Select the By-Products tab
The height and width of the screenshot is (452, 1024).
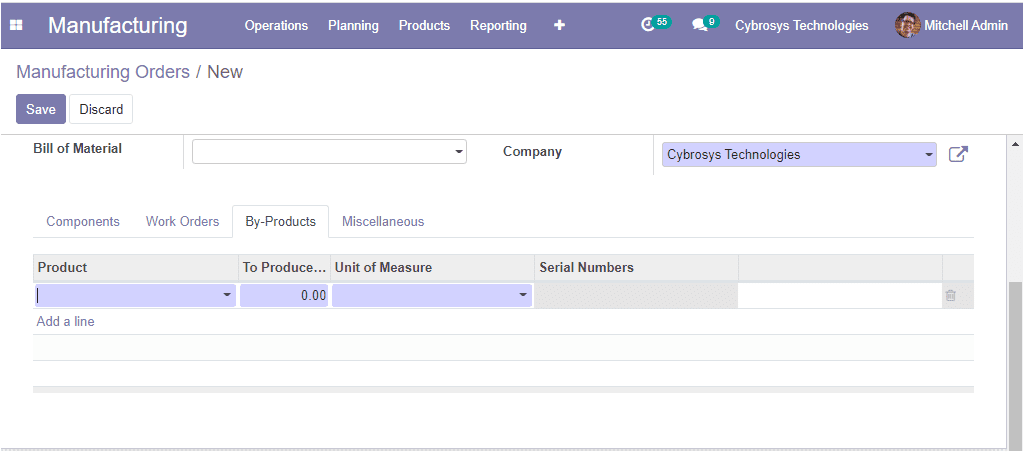(x=281, y=221)
